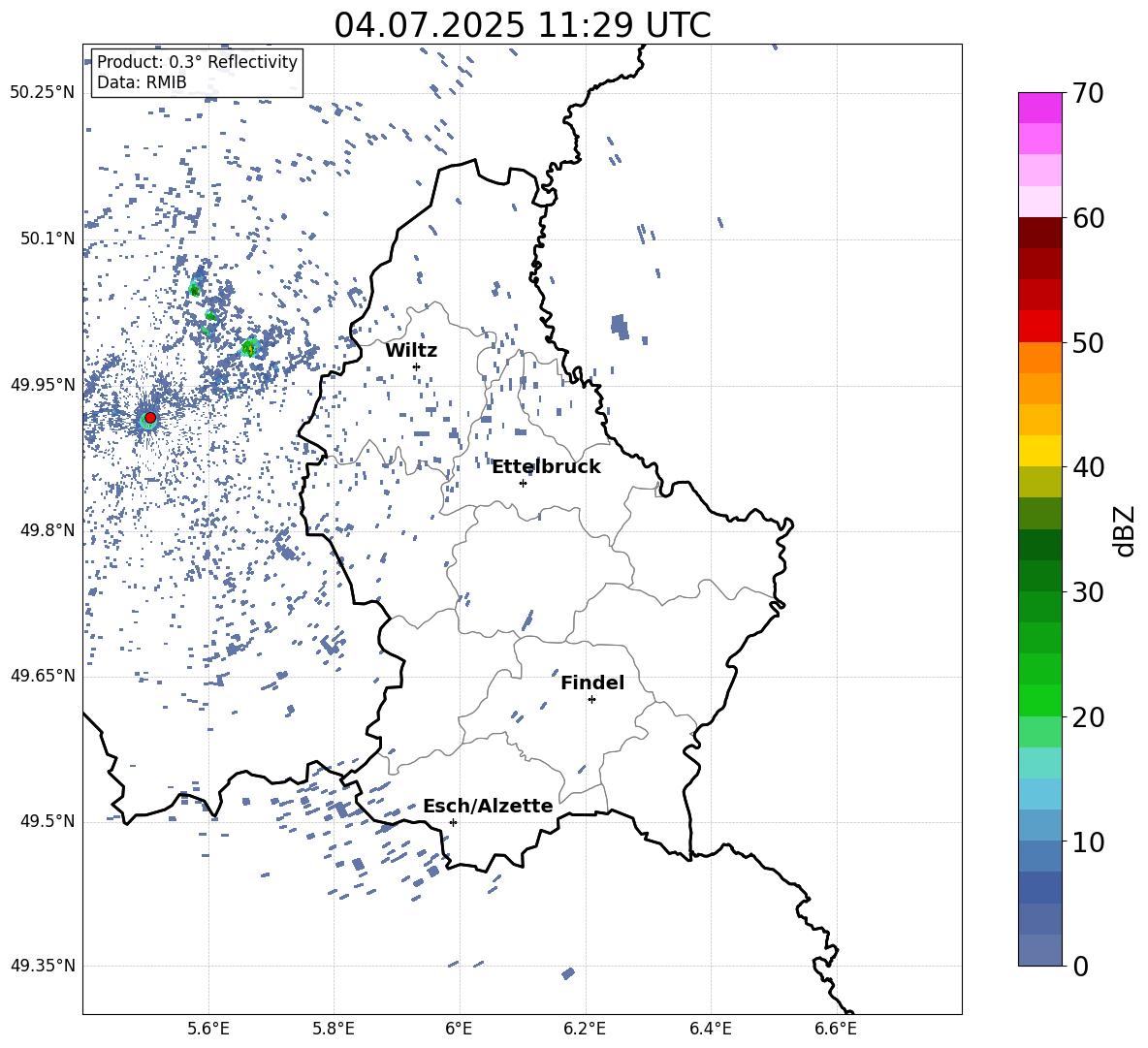
Task: Click the Findel station cross marker
Action: [x=591, y=700]
